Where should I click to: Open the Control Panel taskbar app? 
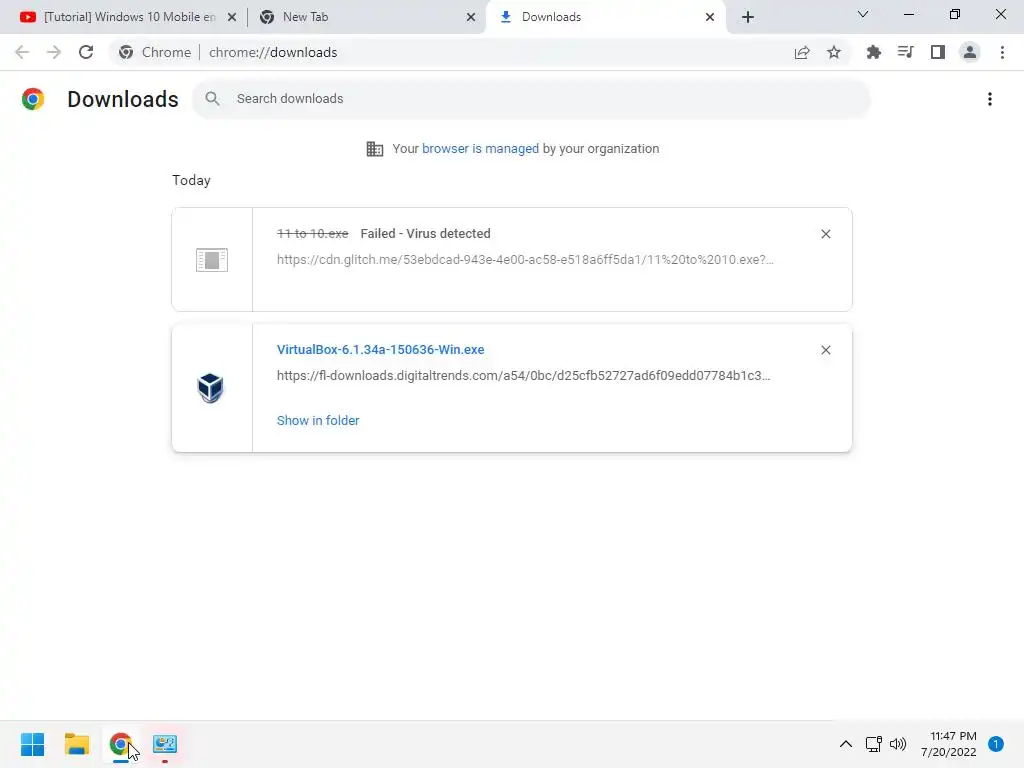pos(165,744)
